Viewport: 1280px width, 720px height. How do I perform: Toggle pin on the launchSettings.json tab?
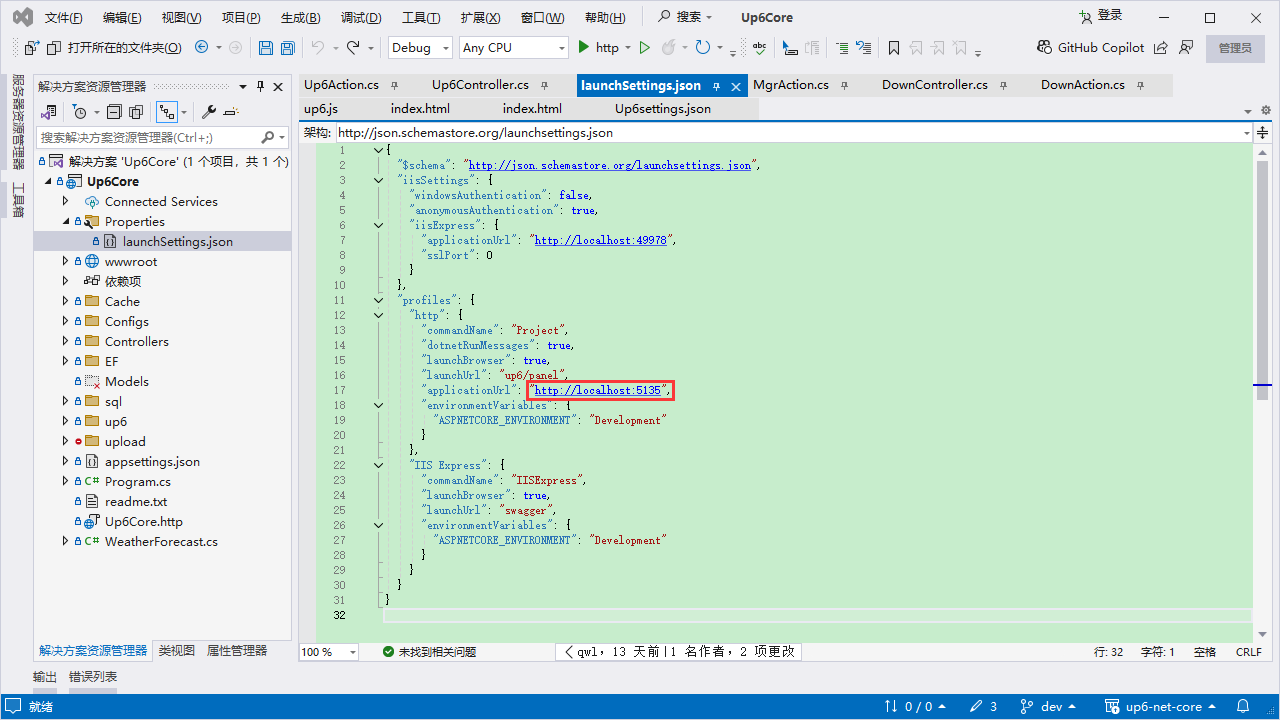(716, 86)
